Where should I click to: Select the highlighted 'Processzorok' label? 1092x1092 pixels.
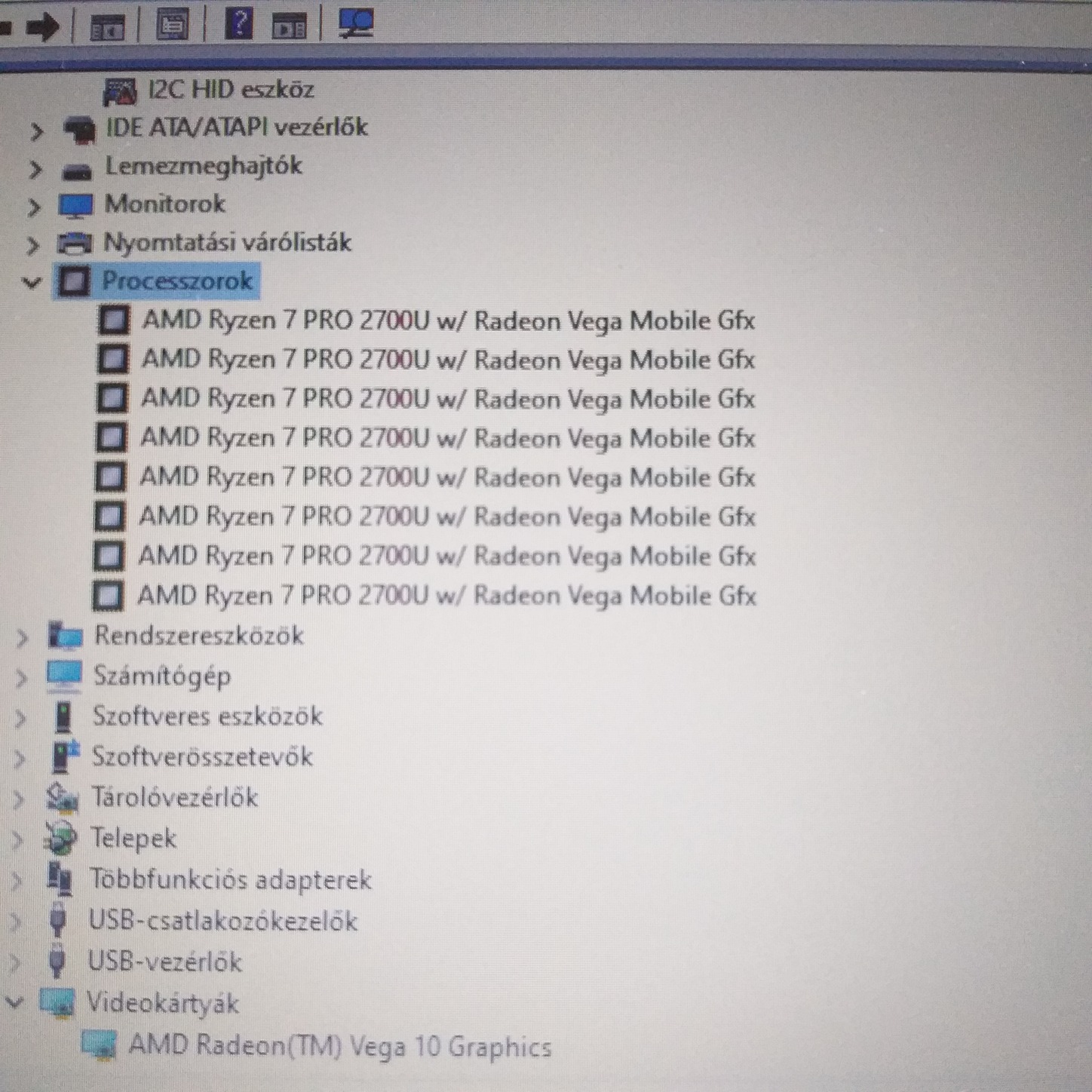177,281
